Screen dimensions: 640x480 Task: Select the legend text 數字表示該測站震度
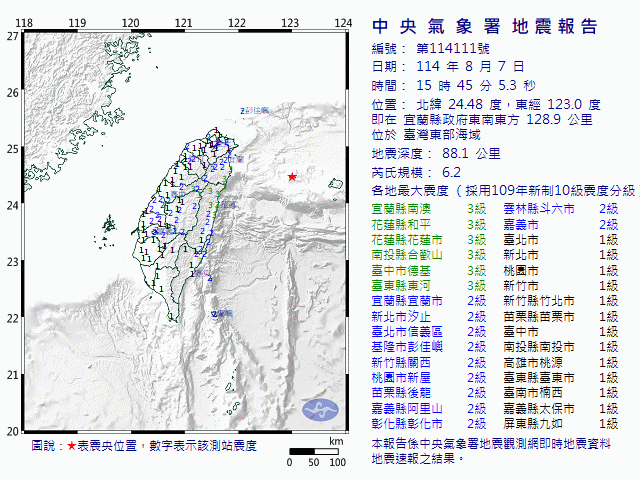[203, 446]
